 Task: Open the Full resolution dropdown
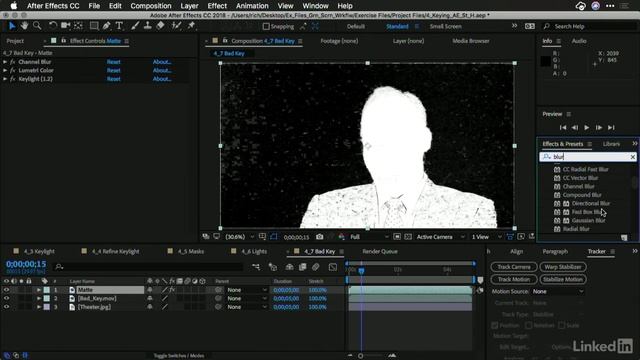[x=369, y=237]
